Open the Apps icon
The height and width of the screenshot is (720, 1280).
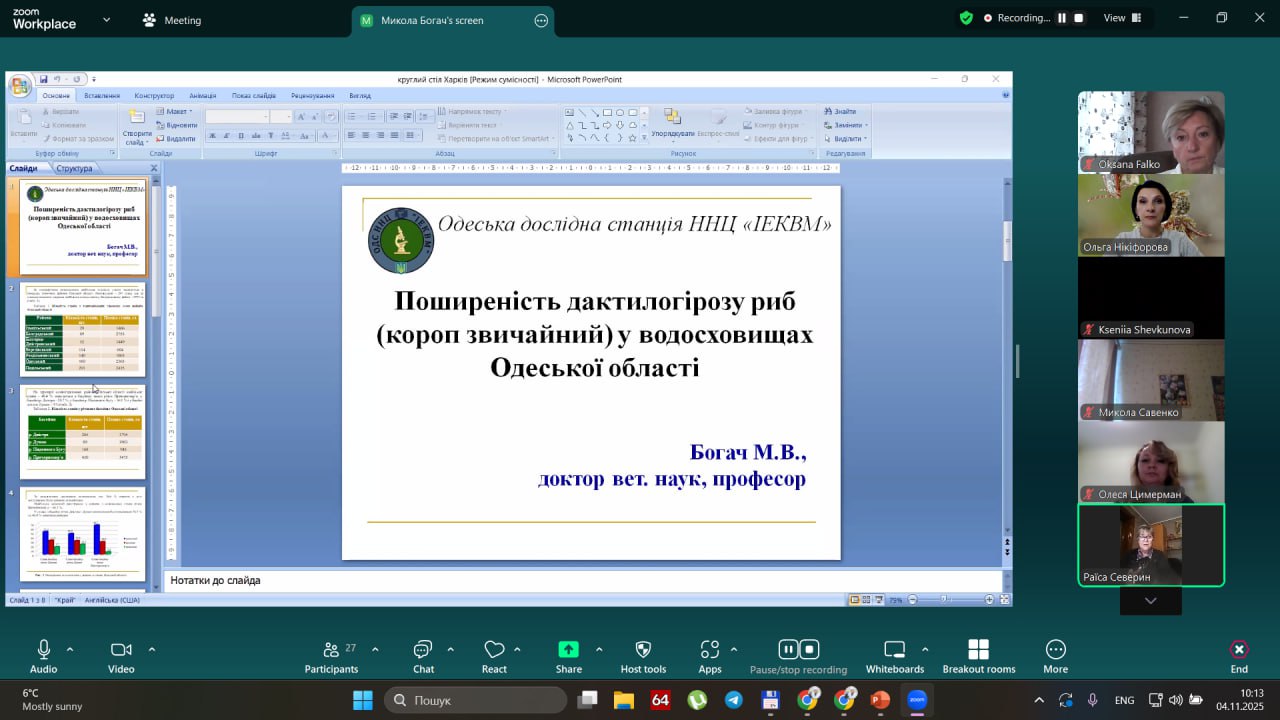pyautogui.click(x=710, y=656)
